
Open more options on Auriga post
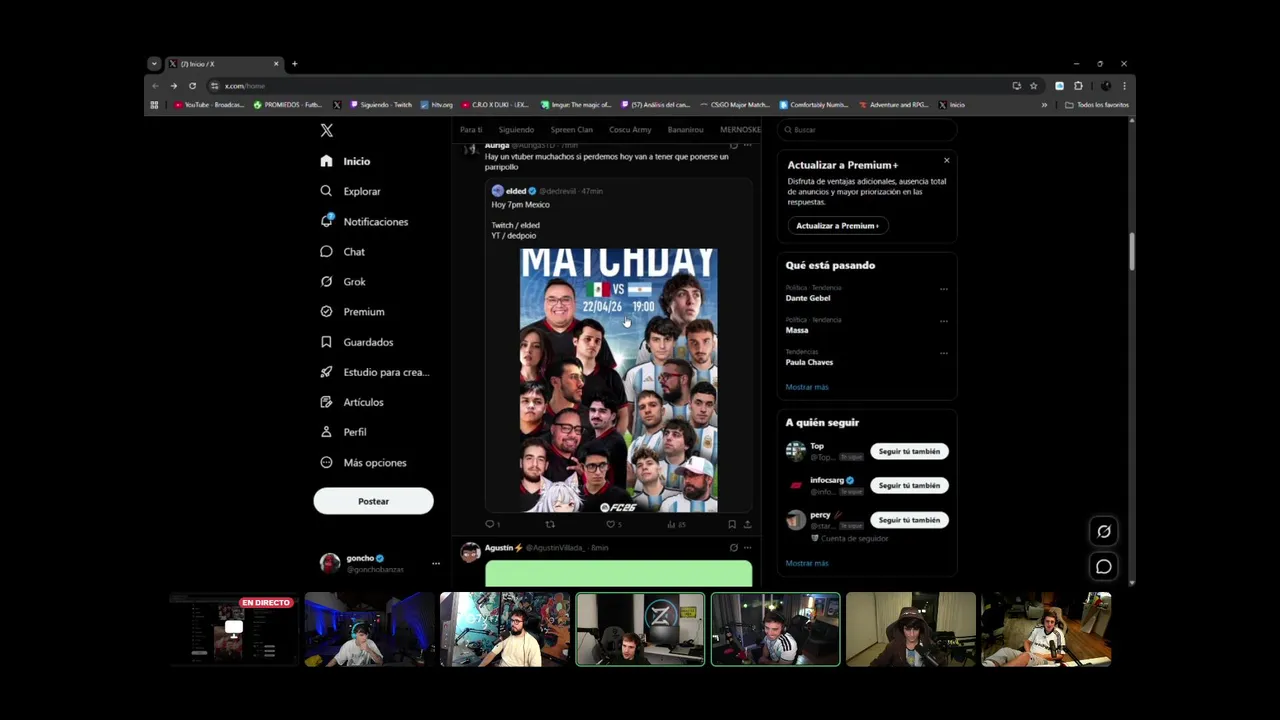click(x=747, y=145)
